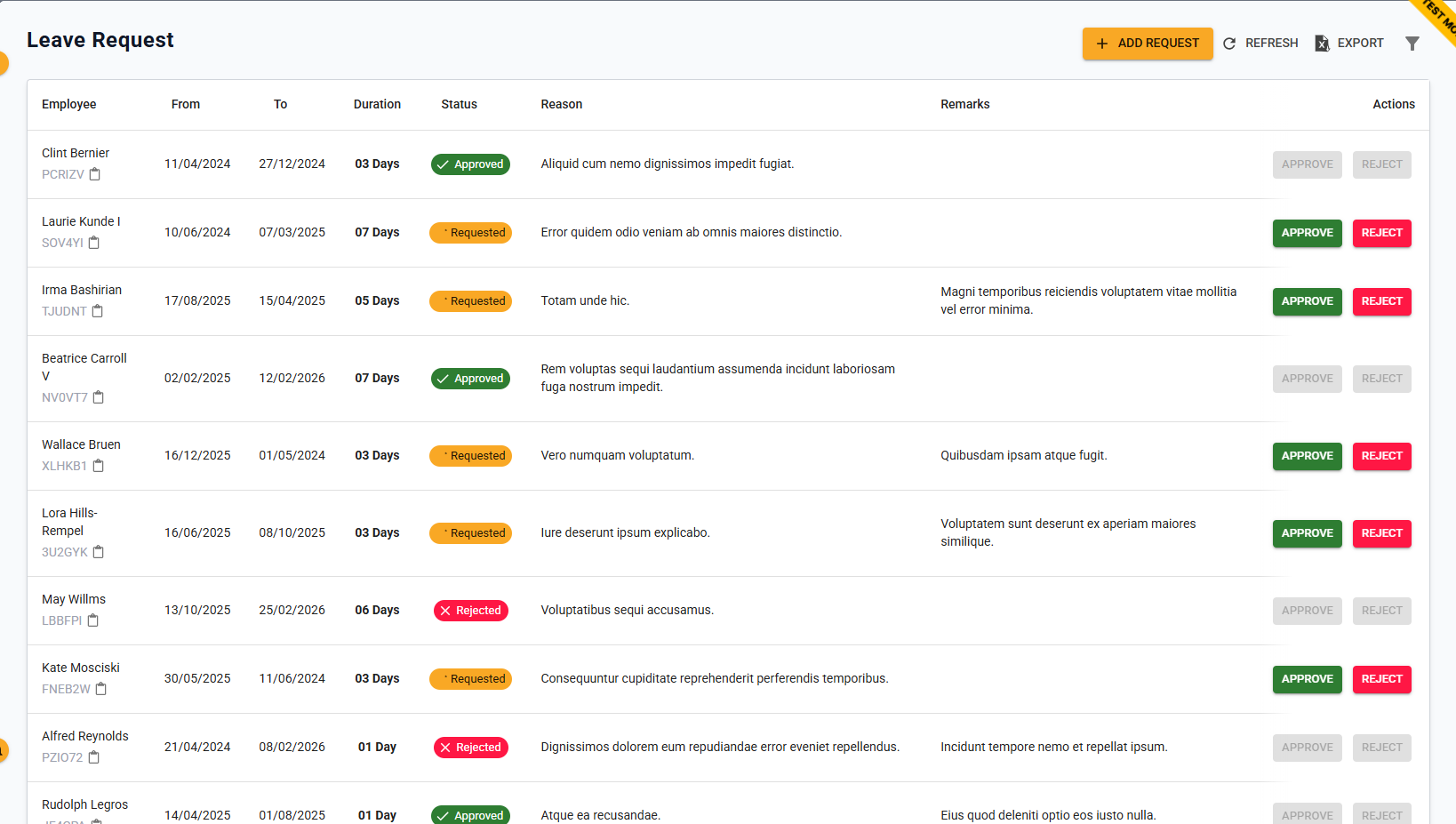Viewport: 1456px width, 824px height.
Task: Copy Lora Hills-Rempel's code 3U2GYK
Action: click(98, 552)
